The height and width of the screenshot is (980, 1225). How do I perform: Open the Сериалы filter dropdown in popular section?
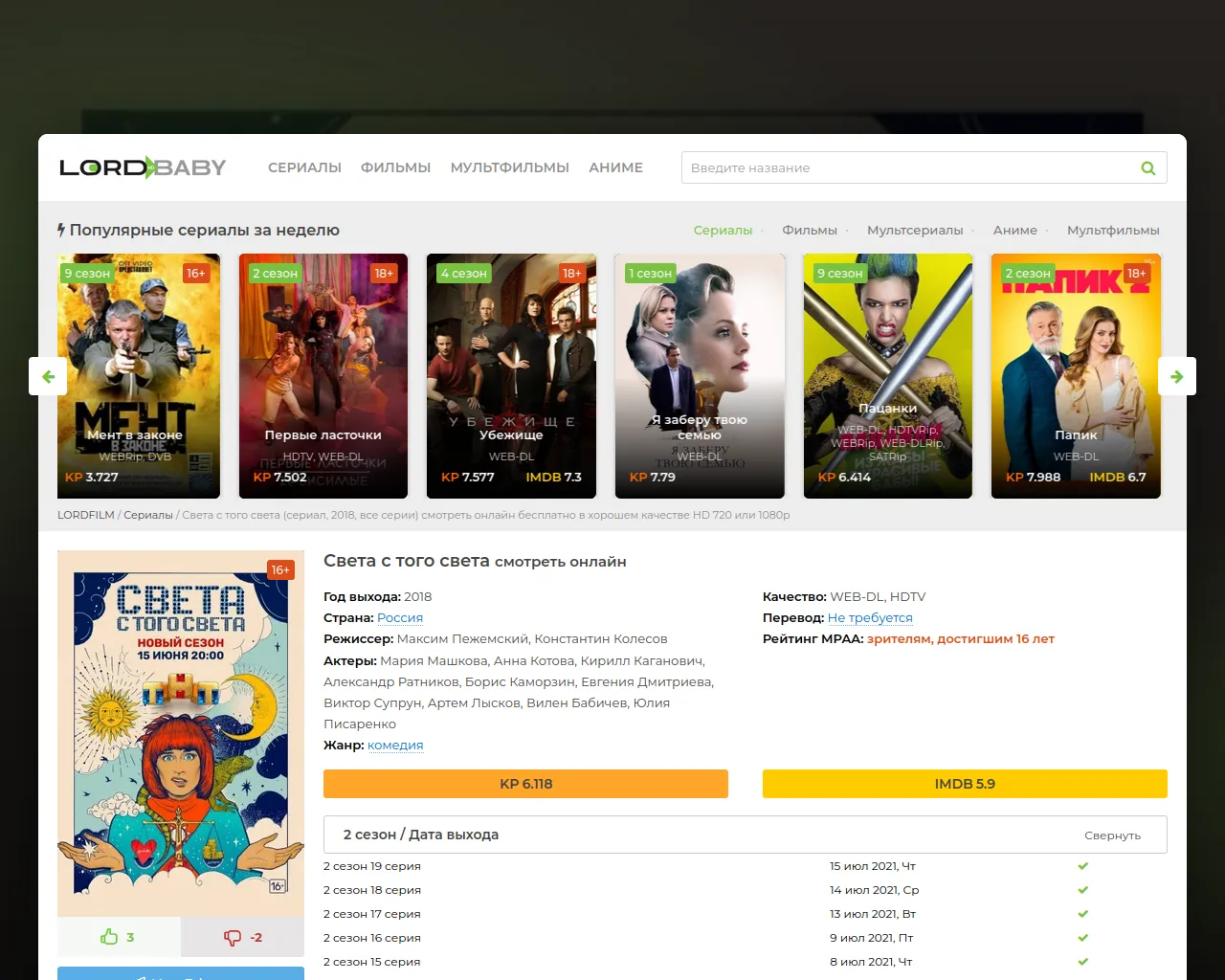(723, 230)
